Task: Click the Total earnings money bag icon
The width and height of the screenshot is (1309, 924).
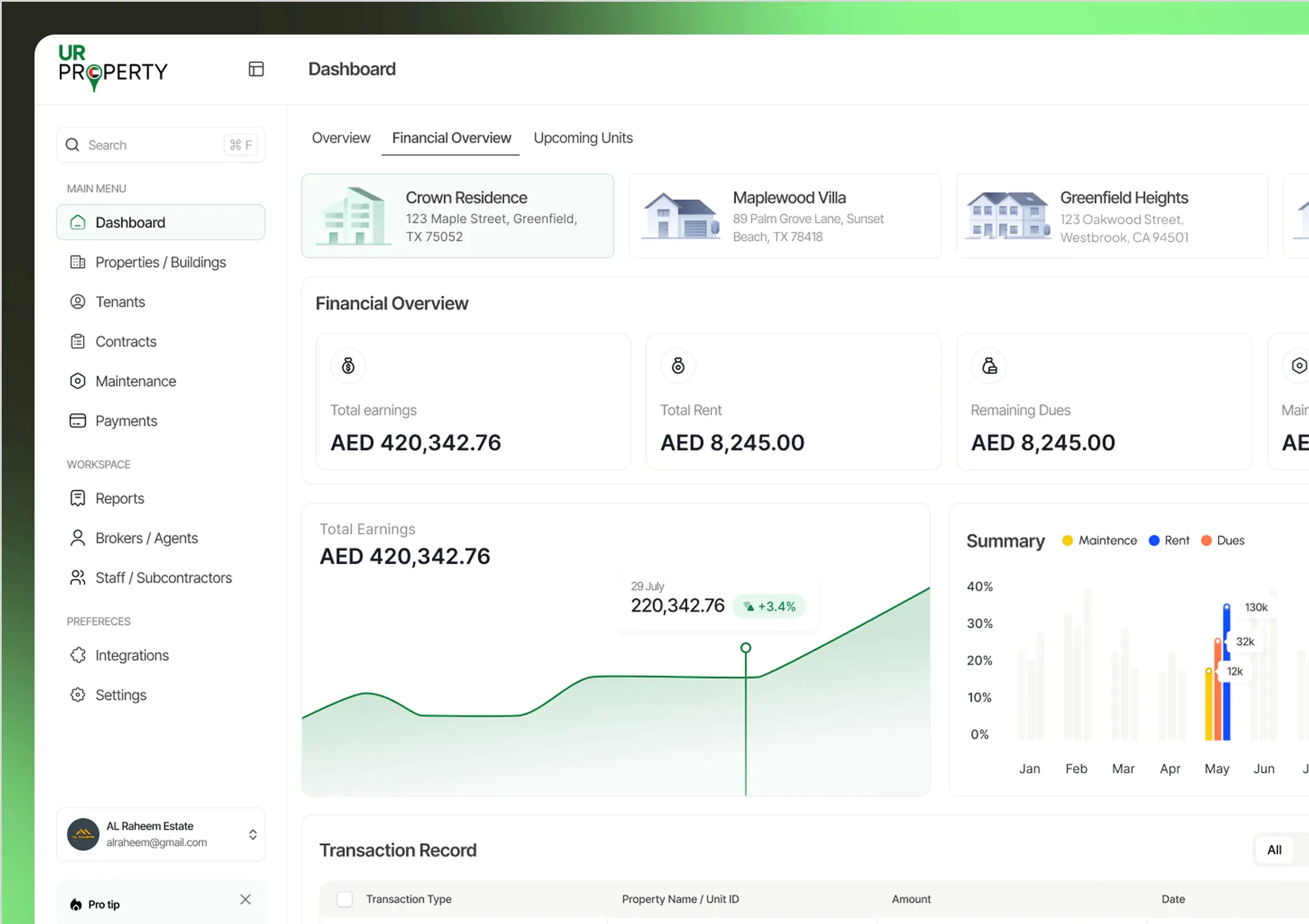Action: (348, 366)
